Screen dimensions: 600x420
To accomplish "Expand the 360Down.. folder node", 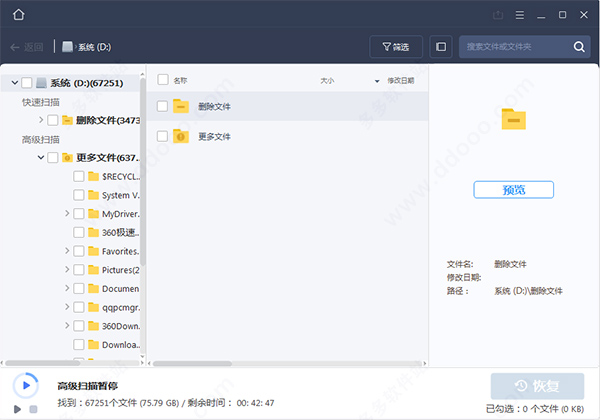I will click(67, 326).
